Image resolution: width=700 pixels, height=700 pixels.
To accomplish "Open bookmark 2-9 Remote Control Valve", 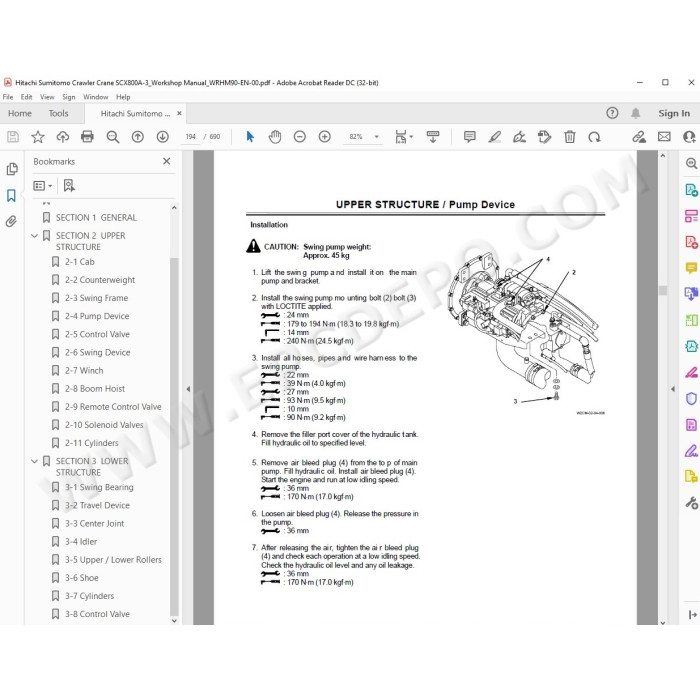I will (x=113, y=407).
